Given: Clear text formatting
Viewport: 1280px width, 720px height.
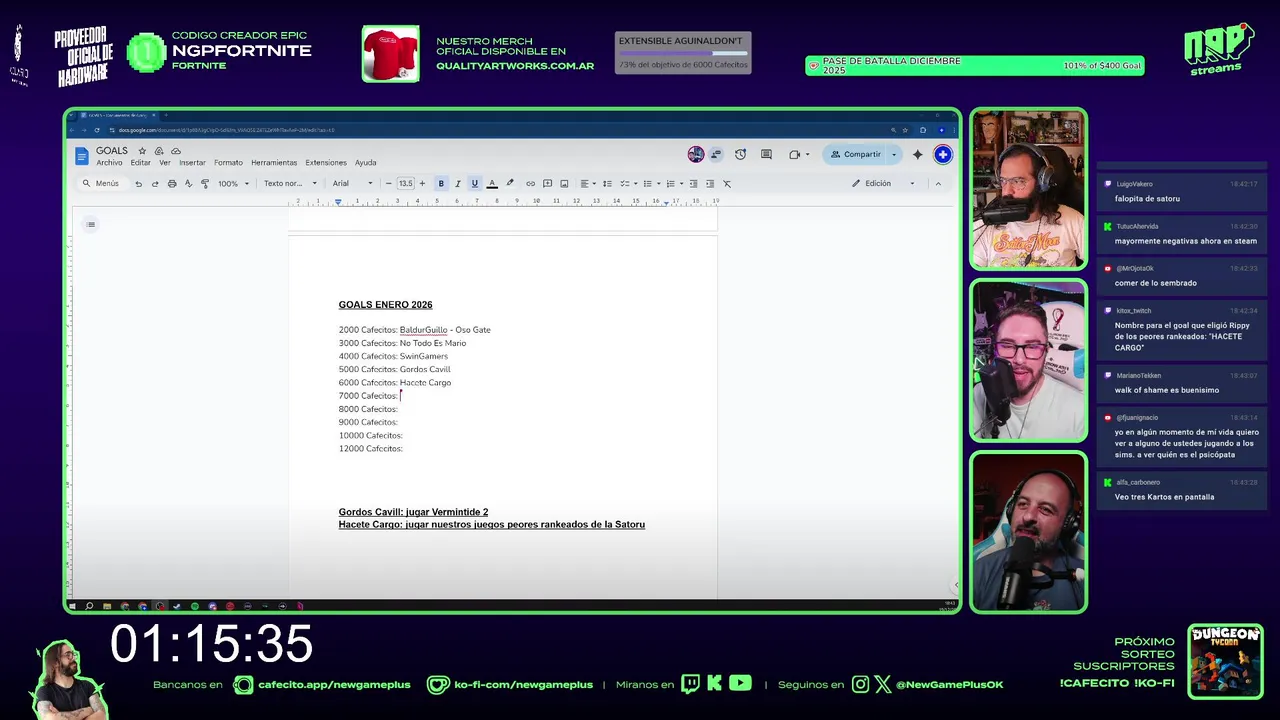Looking at the screenshot, I should [727, 184].
